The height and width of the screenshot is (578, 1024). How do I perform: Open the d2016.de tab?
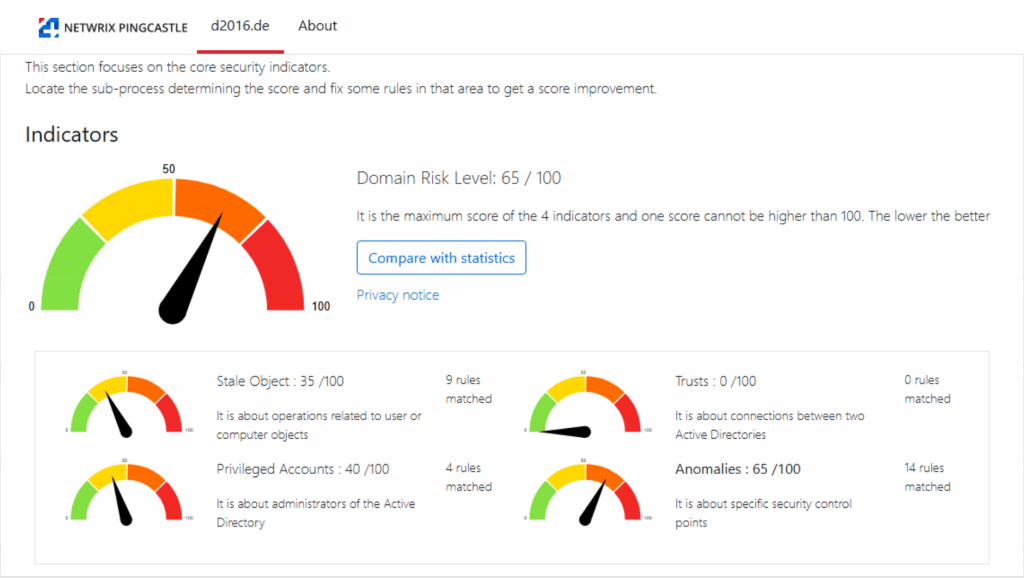pos(240,26)
